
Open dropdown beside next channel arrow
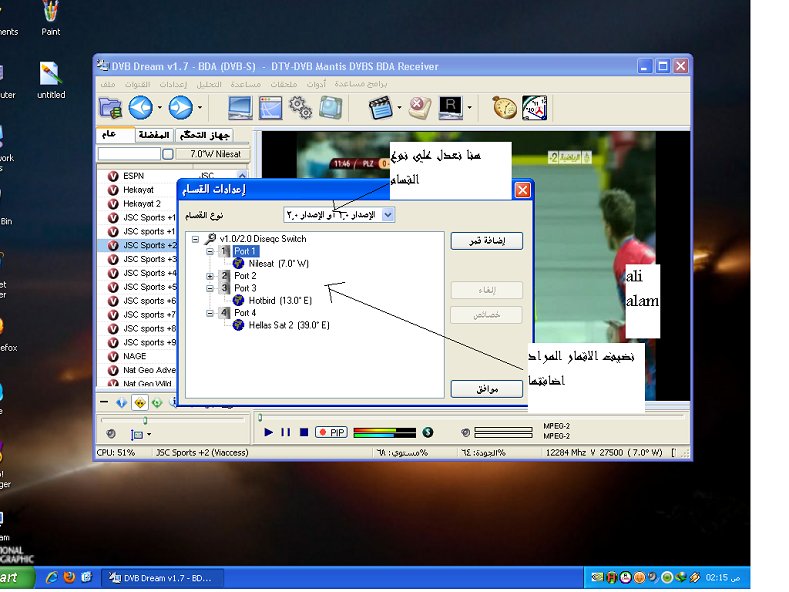[x=199, y=108]
